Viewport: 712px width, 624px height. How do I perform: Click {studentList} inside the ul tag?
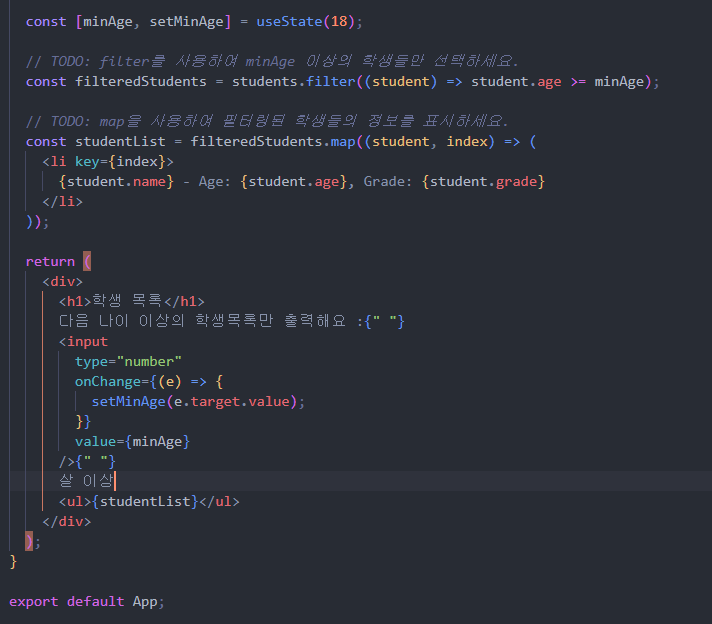145,501
